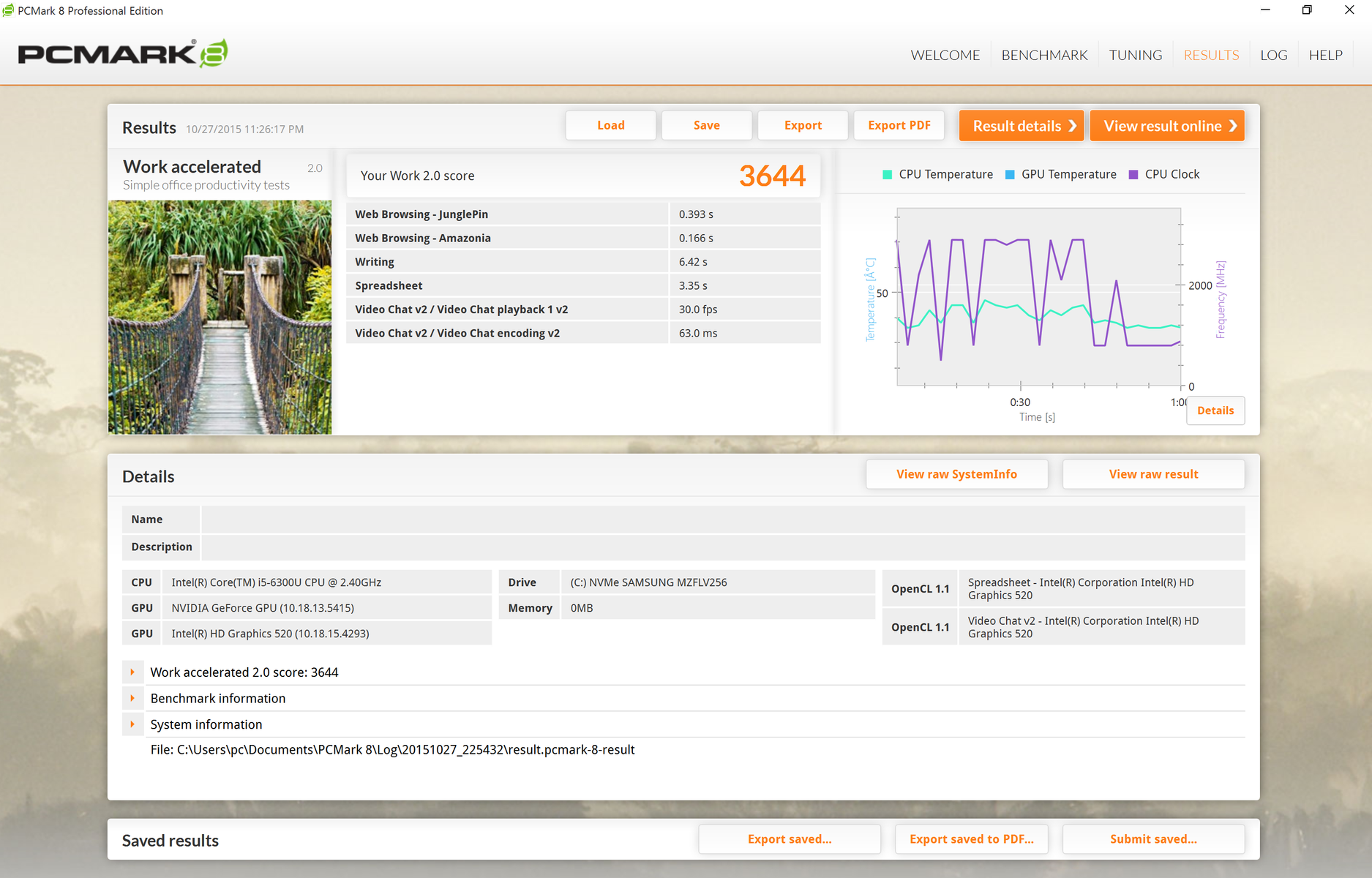Select the Spreadsheet result row
The width and height of the screenshot is (1372, 878).
[583, 285]
